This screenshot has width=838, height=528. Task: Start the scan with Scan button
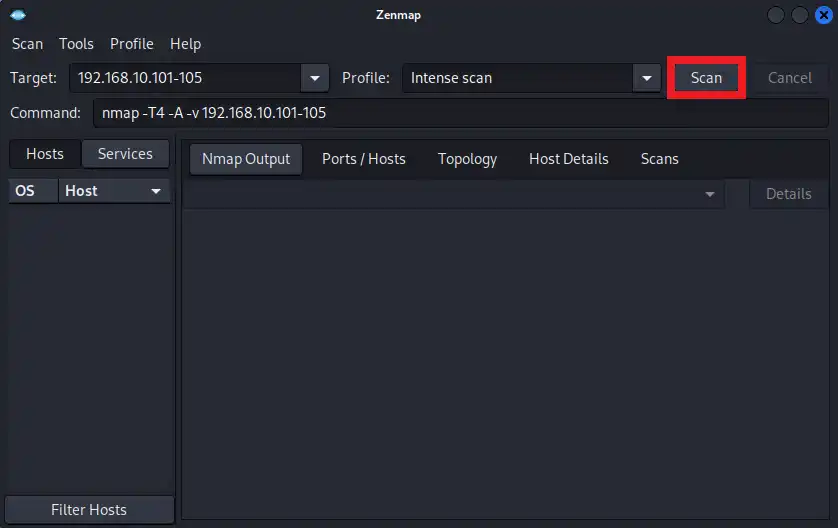706,78
